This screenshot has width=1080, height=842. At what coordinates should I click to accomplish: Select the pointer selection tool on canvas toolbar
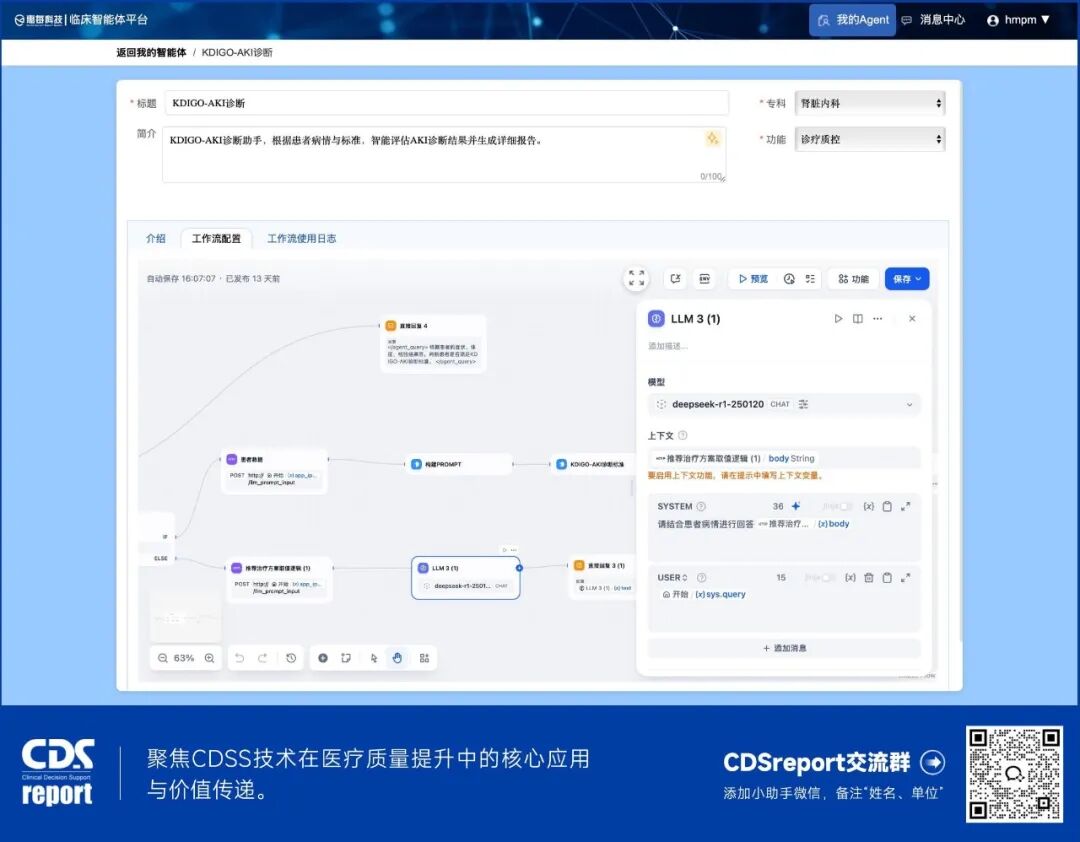pyautogui.click(x=374, y=658)
